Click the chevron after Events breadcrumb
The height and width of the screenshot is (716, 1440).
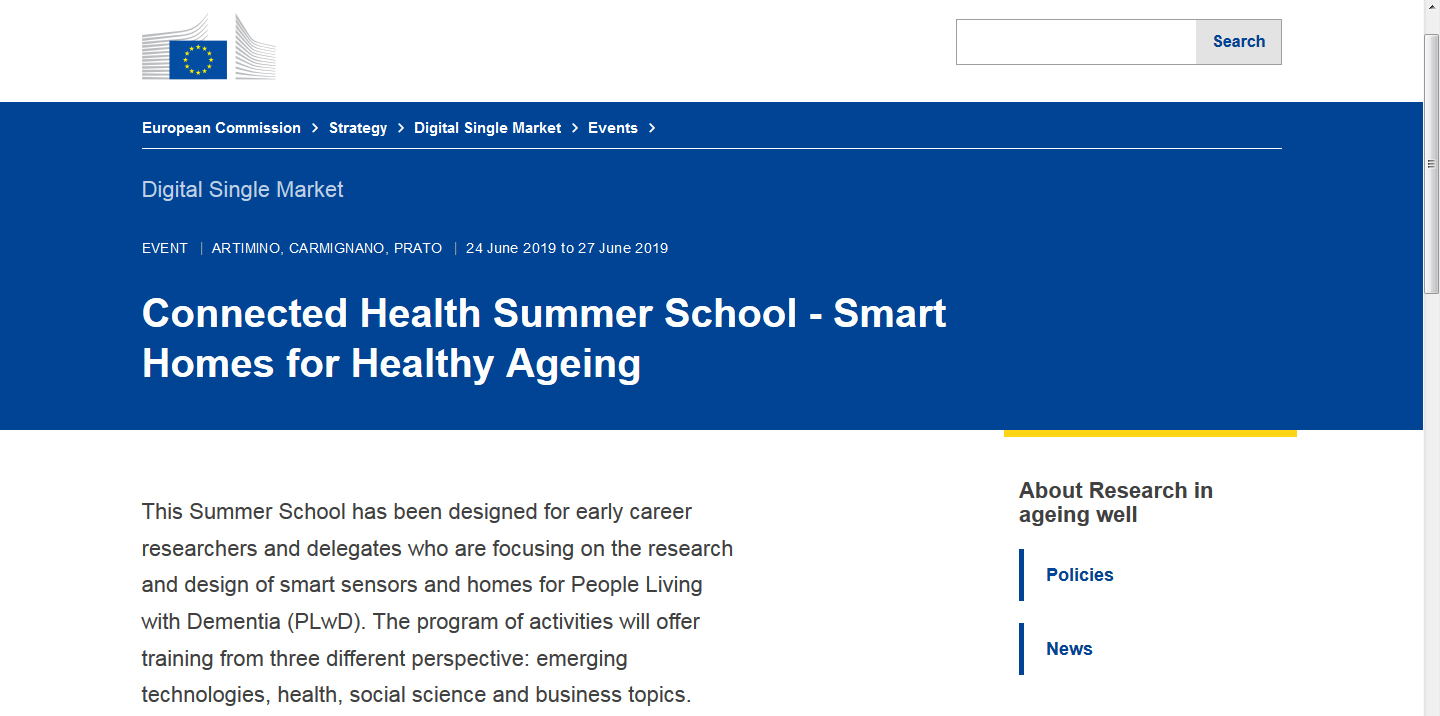coord(652,128)
